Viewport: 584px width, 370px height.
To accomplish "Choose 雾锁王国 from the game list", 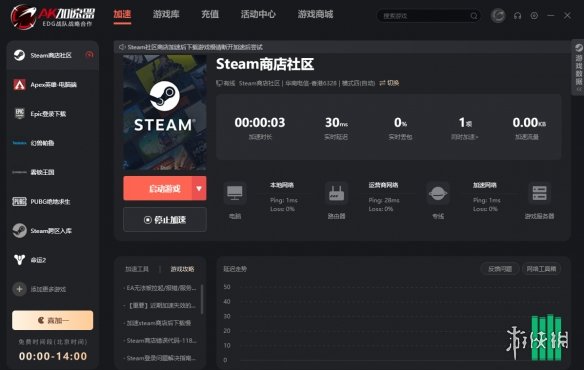I will (x=53, y=172).
